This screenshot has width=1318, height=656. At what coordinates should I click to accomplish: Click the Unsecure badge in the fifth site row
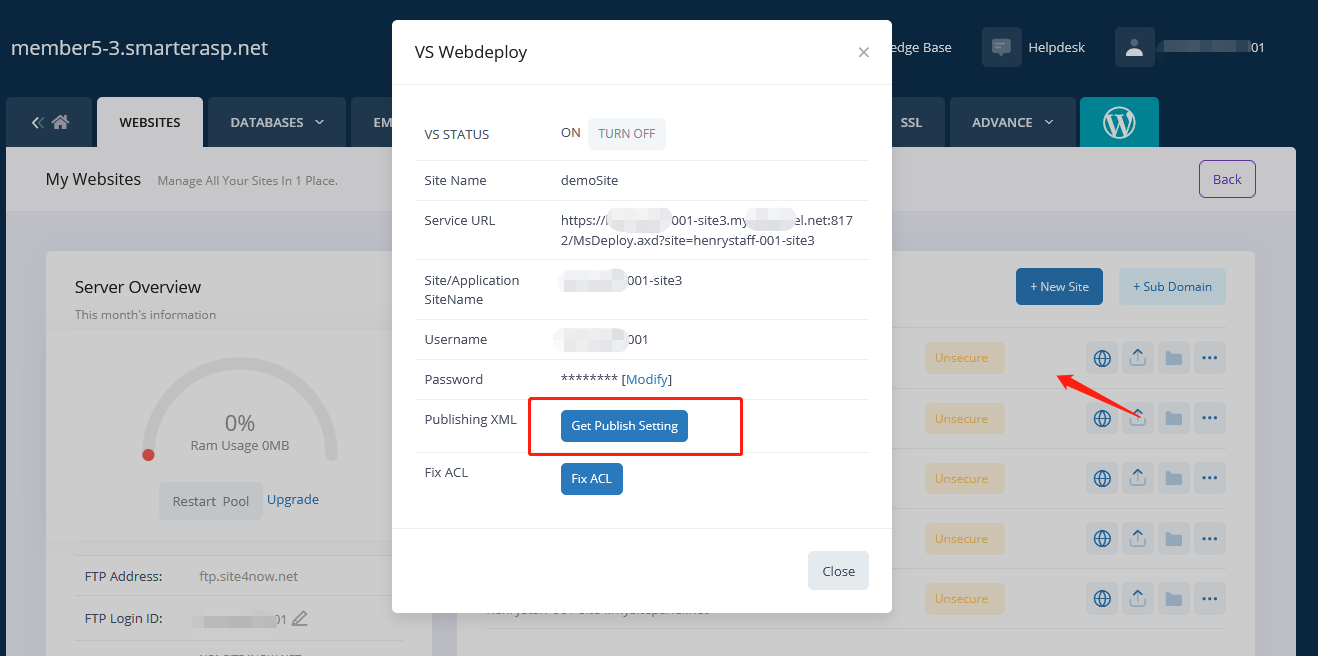[964, 598]
